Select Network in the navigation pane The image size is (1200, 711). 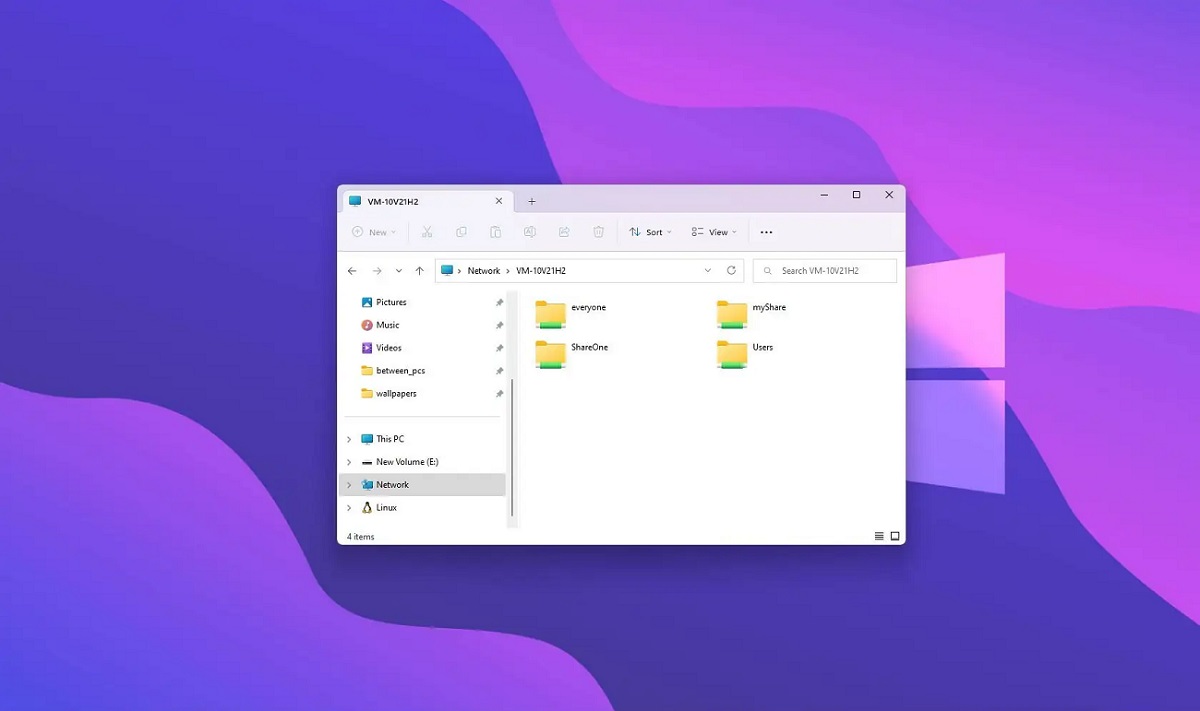pos(423,485)
